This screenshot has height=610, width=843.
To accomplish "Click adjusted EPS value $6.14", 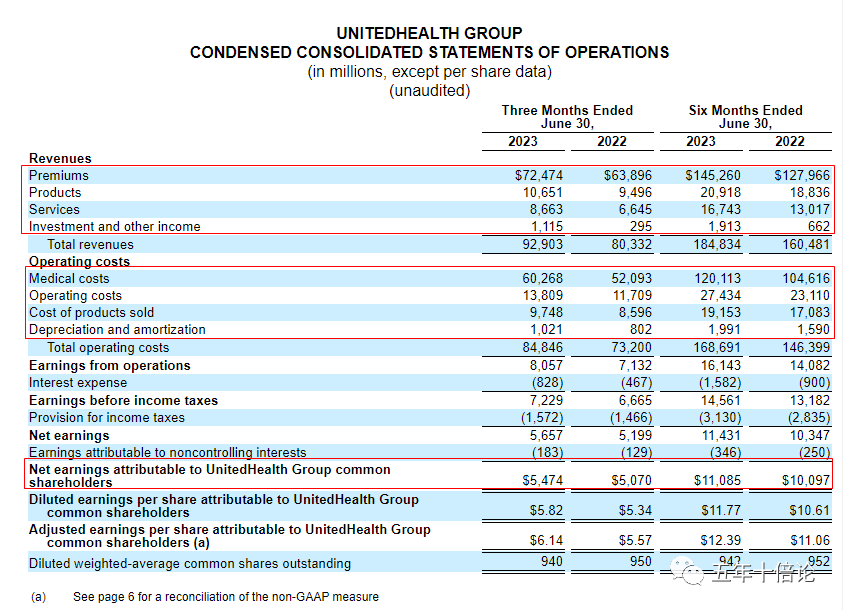I will click(x=546, y=541).
